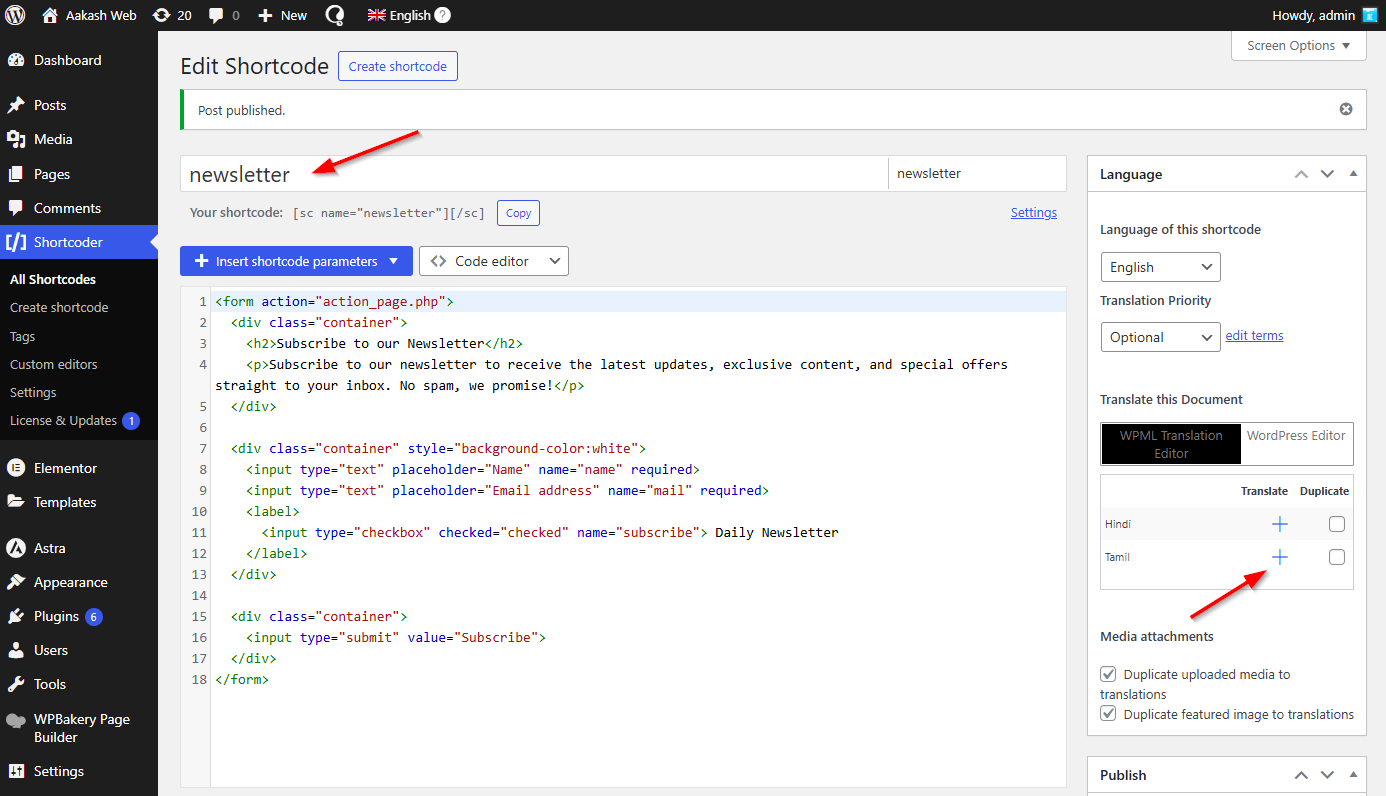Screen dimensions: 1386x796
Task: Open the 20 pending updates icon
Action: [x=161, y=15]
